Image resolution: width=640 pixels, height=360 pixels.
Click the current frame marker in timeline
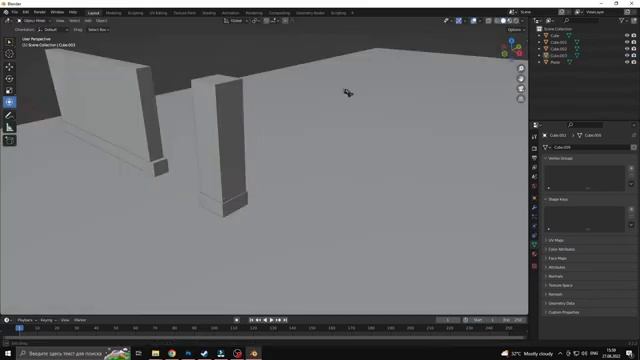coord(19,328)
